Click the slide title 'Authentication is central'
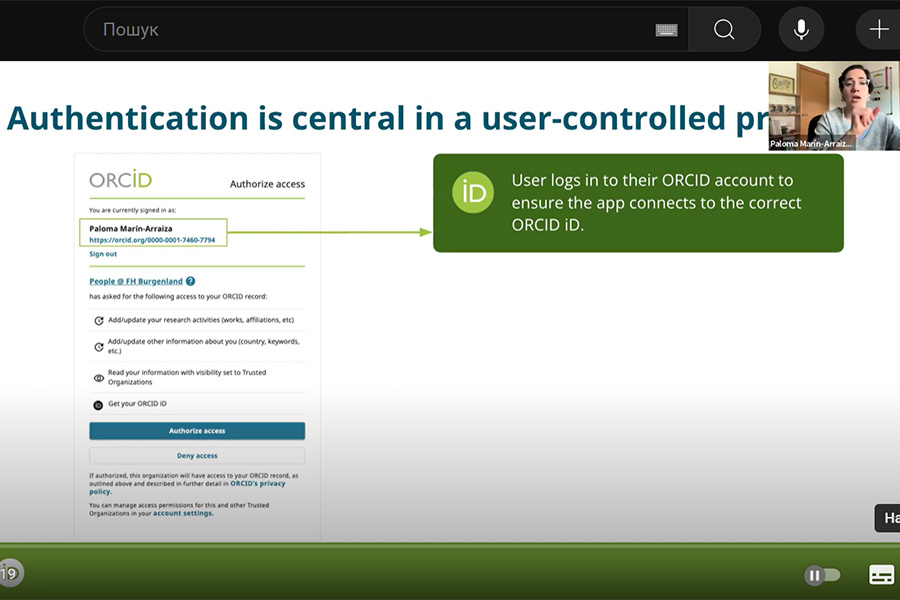Image resolution: width=900 pixels, height=600 pixels. 387,119
